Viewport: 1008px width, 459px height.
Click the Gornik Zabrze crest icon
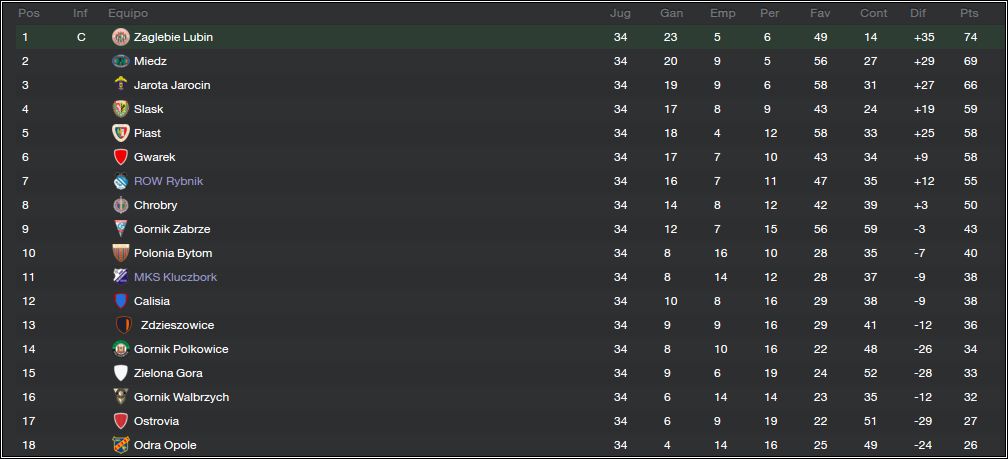pyautogui.click(x=121, y=229)
